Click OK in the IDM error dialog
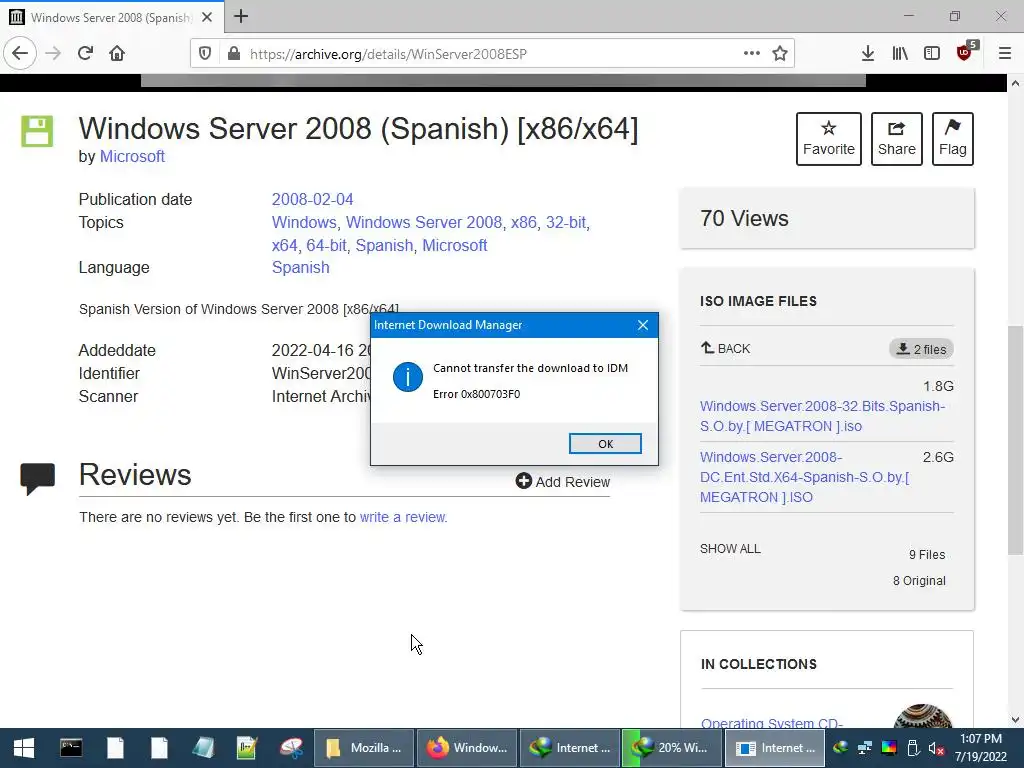1024x768 pixels. point(605,443)
